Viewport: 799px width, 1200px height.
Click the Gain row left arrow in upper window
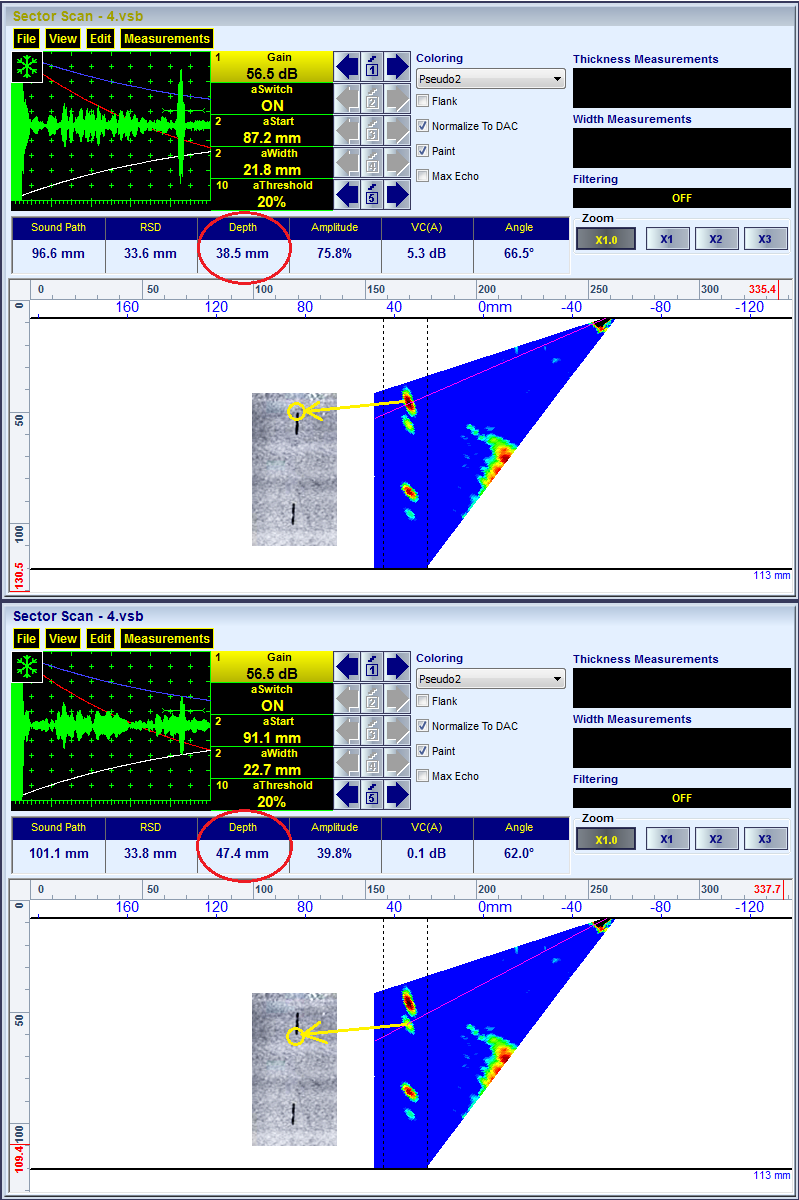coord(346,67)
